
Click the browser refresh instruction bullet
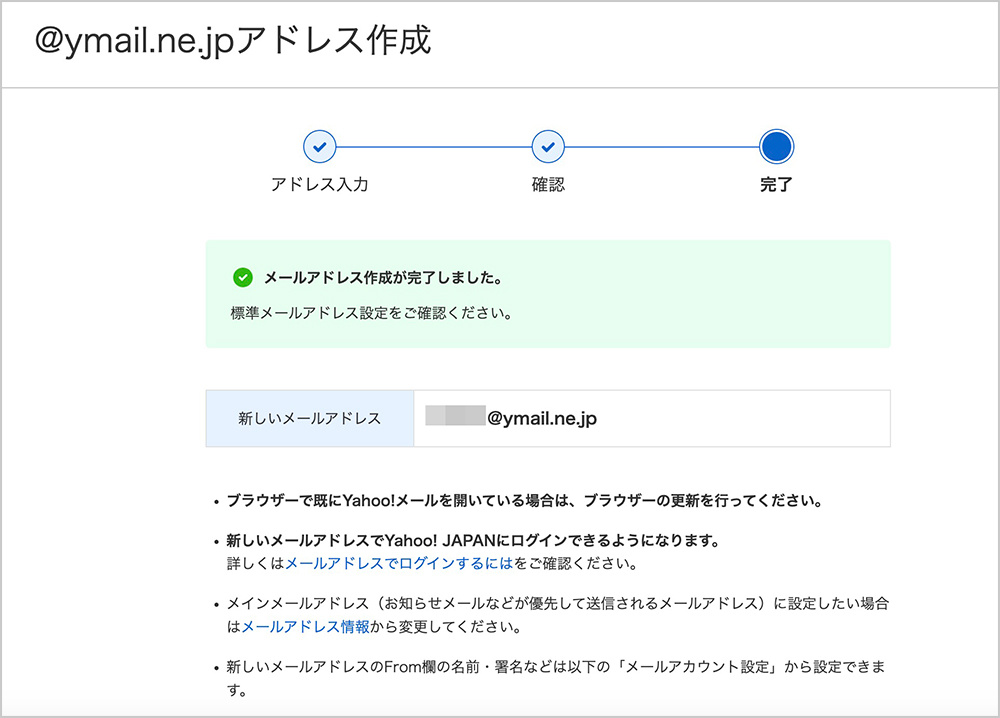[524, 501]
